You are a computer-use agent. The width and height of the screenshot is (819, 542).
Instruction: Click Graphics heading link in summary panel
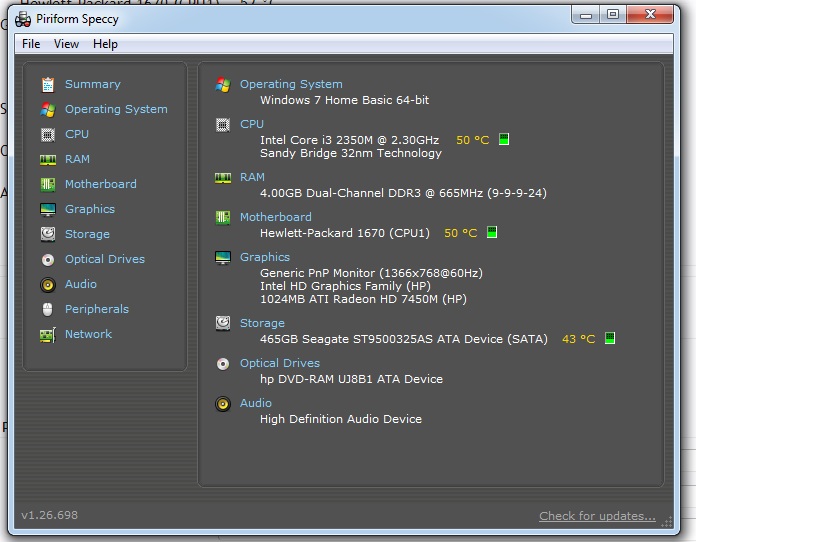tap(265, 257)
